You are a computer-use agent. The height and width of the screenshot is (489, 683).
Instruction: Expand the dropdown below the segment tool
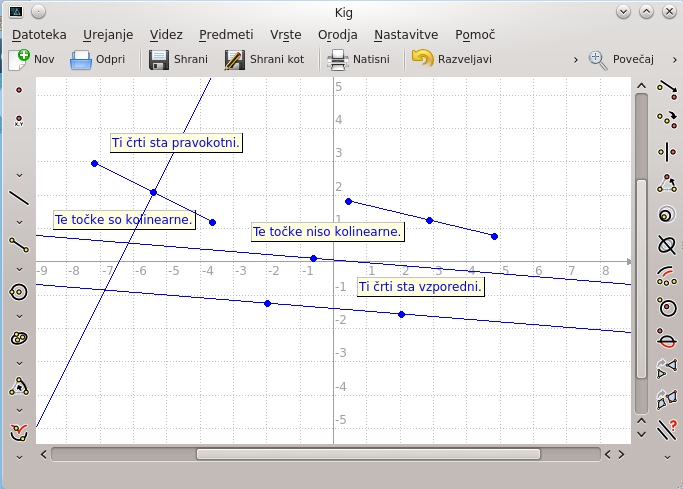tap(18, 267)
